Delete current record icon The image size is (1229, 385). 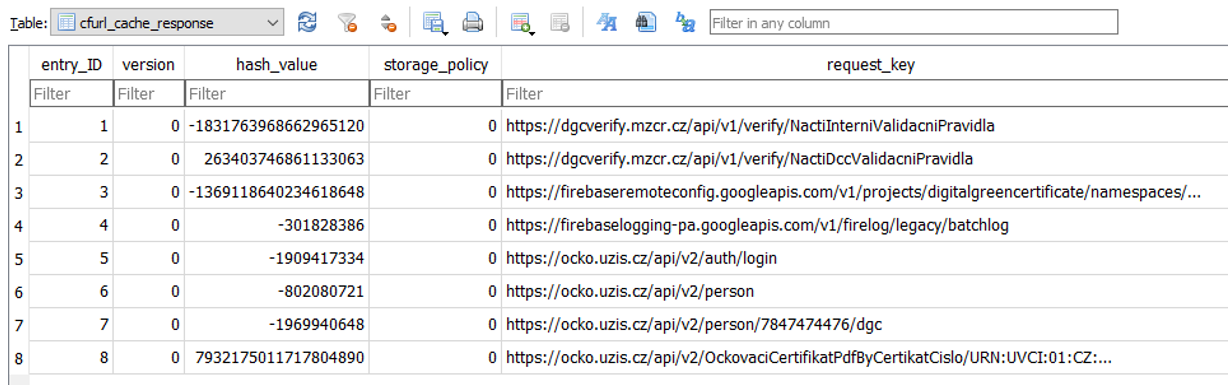(560, 22)
